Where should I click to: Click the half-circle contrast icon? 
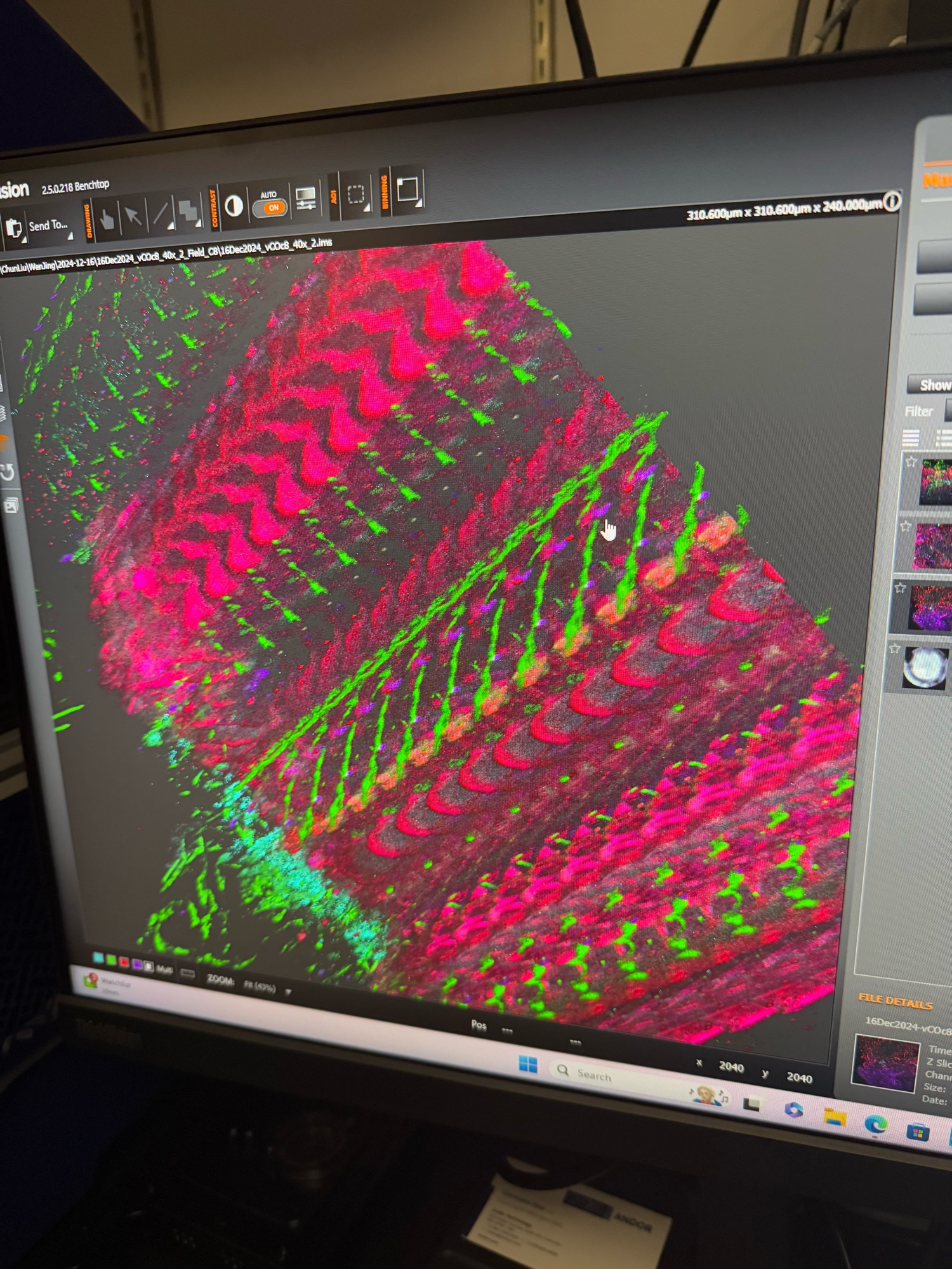click(x=234, y=206)
